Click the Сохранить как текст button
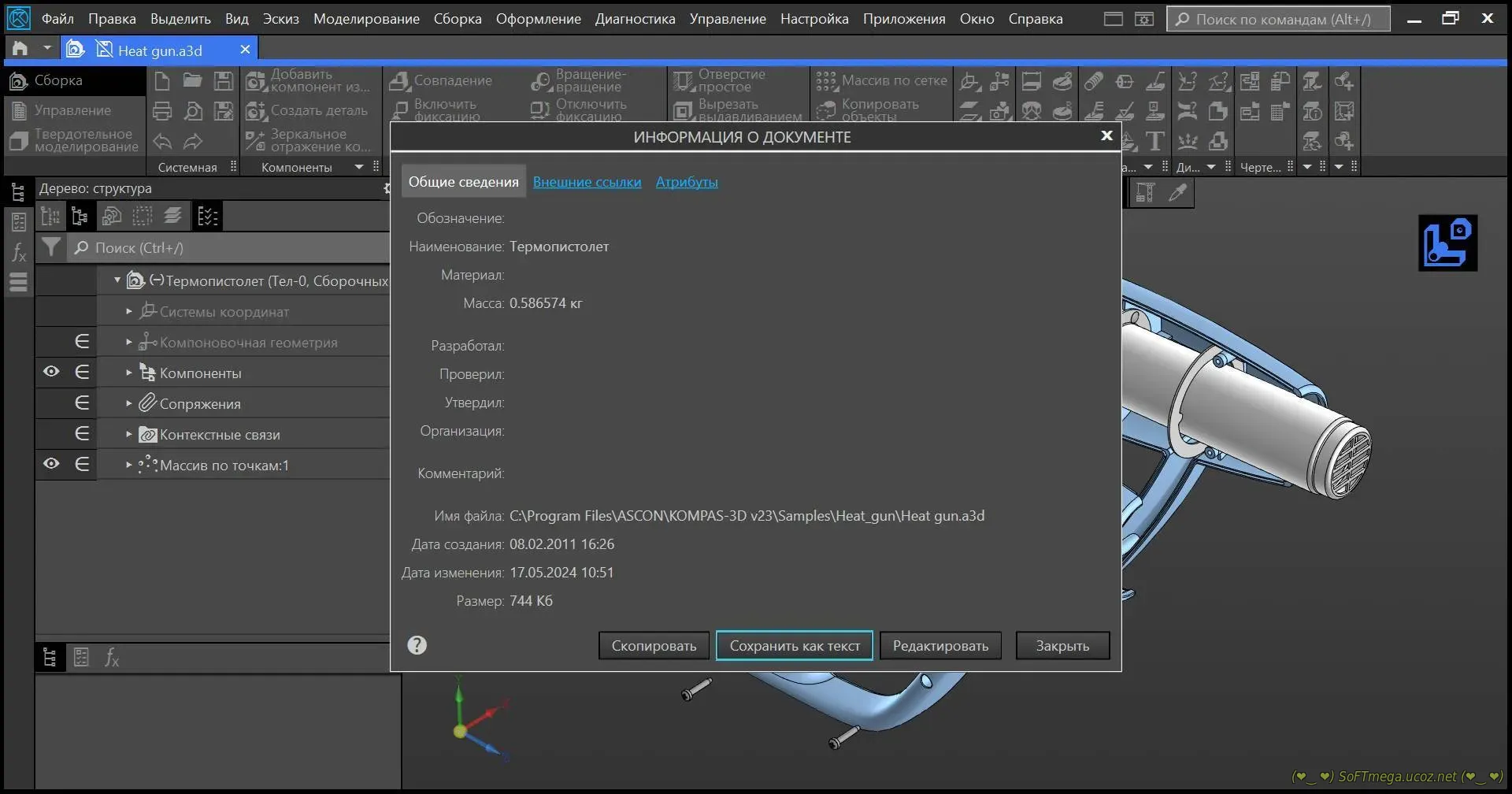1512x794 pixels. (794, 645)
